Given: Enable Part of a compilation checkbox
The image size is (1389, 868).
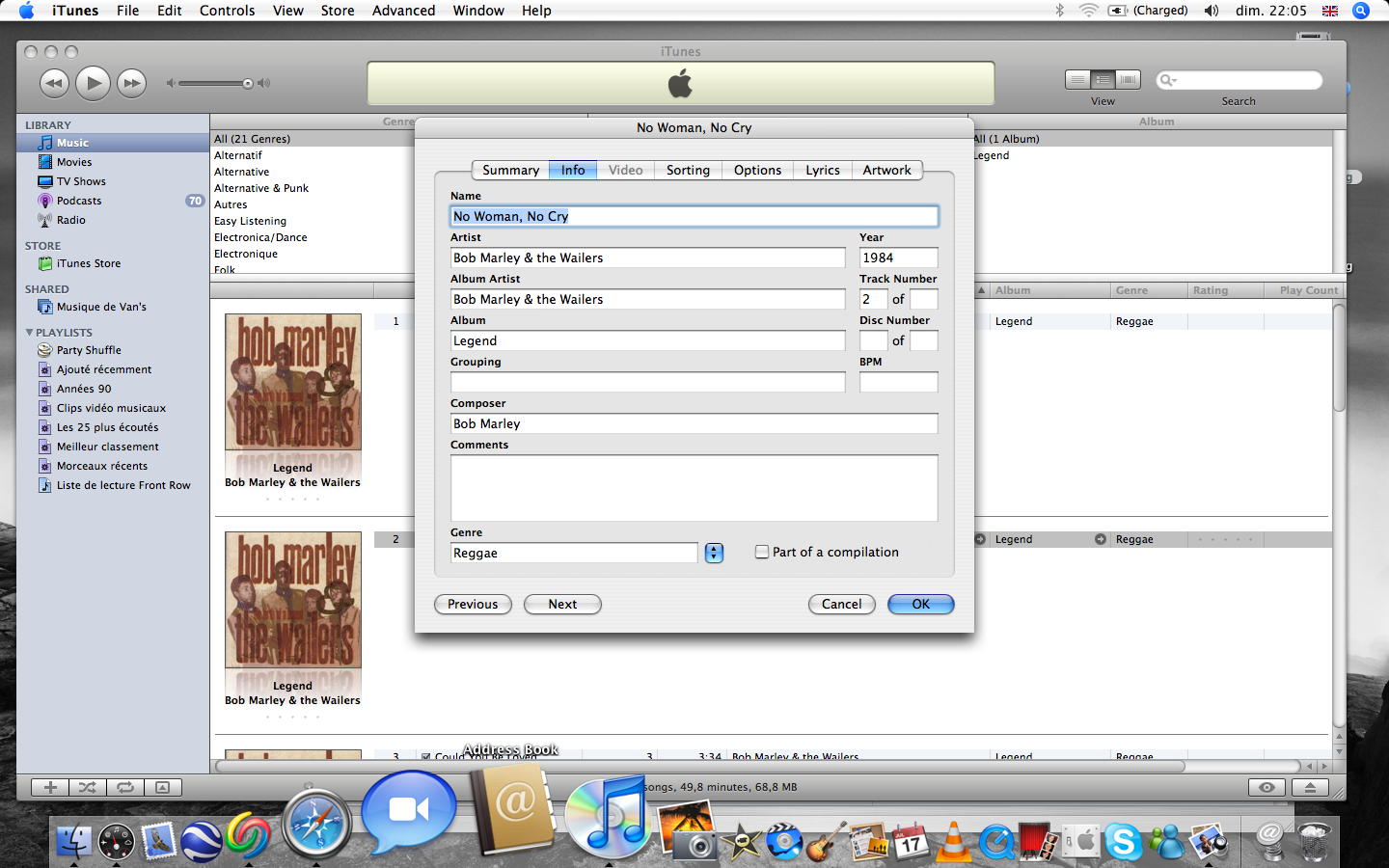Looking at the screenshot, I should click(762, 552).
